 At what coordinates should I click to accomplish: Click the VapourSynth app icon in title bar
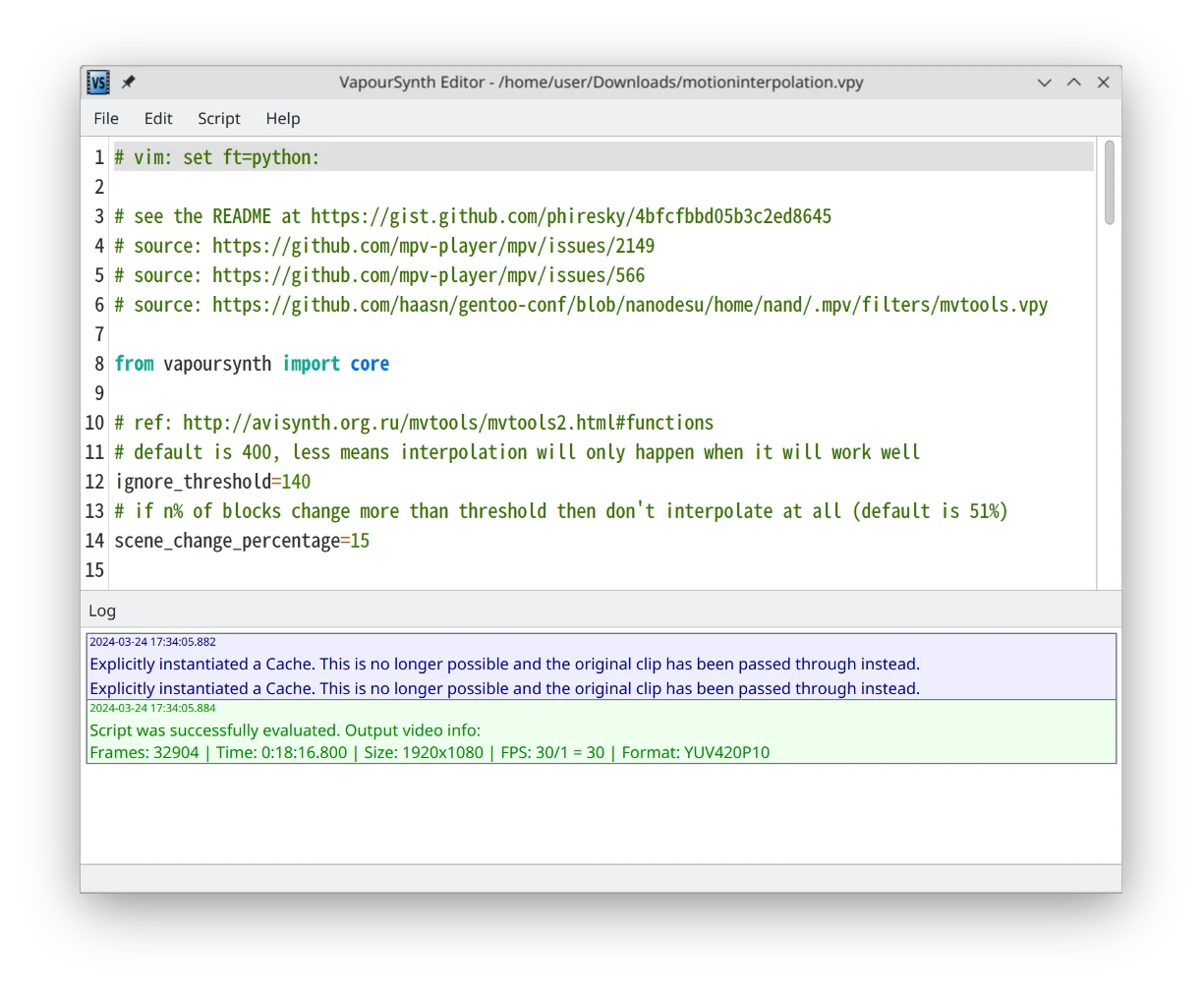click(98, 83)
